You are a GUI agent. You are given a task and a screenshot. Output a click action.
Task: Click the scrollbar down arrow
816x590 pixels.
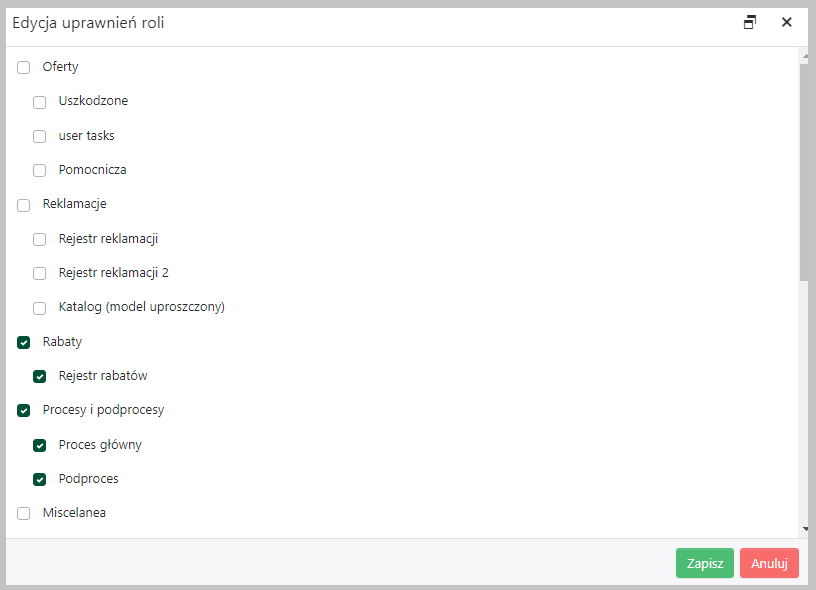(805, 529)
